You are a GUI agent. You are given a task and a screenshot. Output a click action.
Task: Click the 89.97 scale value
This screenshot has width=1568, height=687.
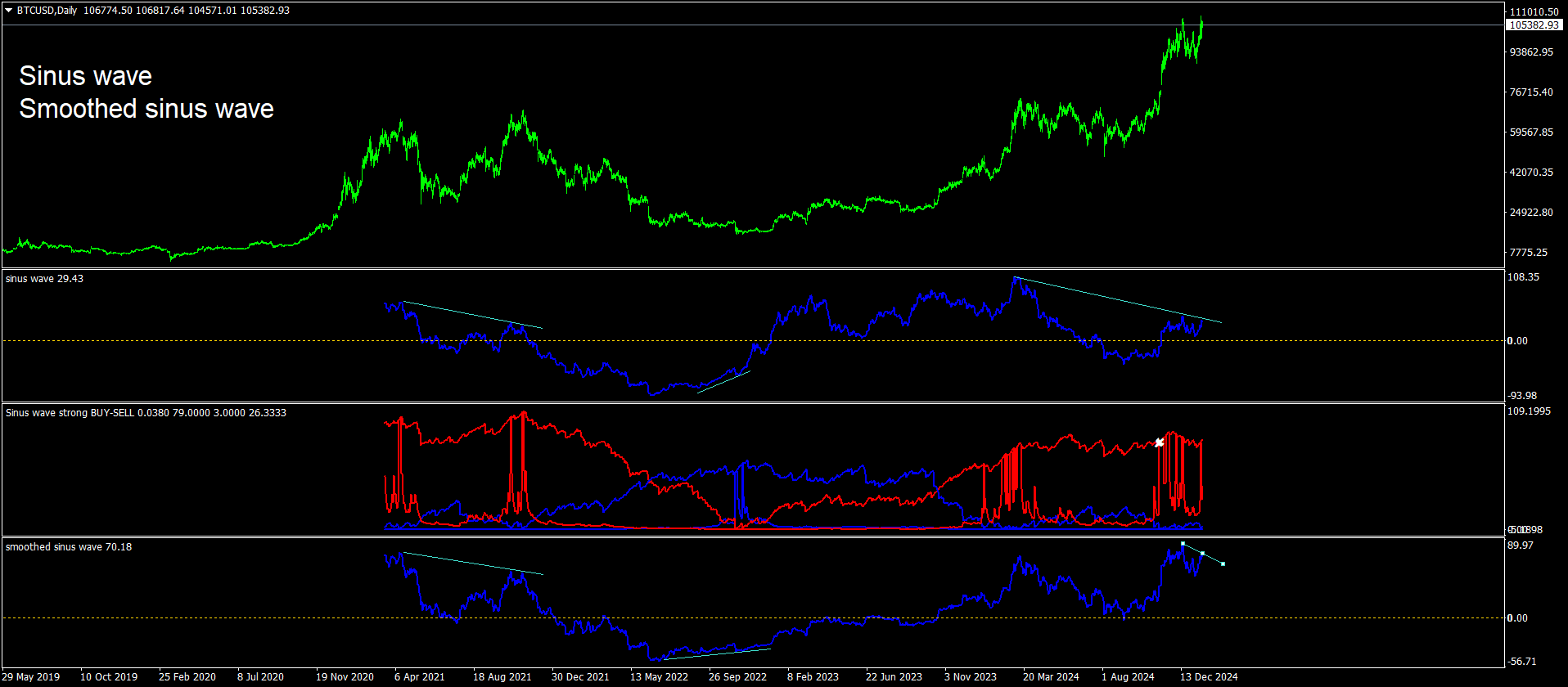[1521, 546]
